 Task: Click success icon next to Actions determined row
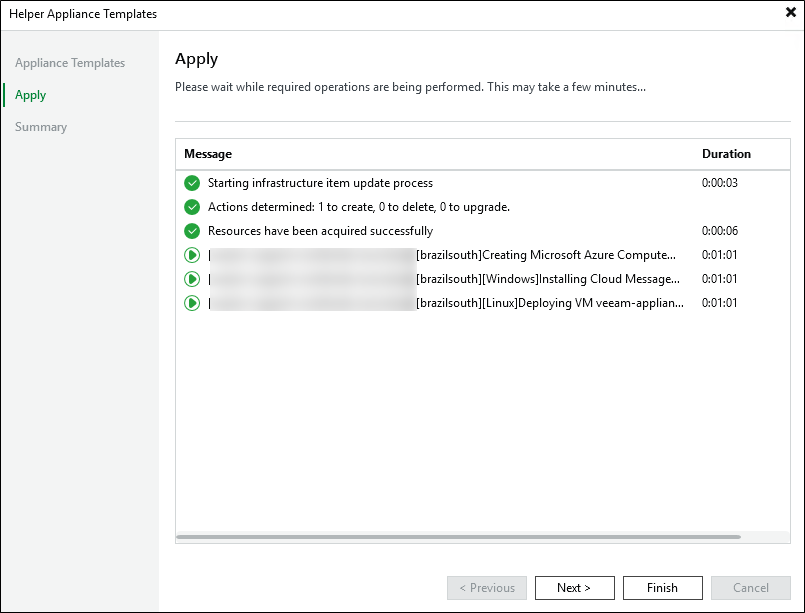192,207
